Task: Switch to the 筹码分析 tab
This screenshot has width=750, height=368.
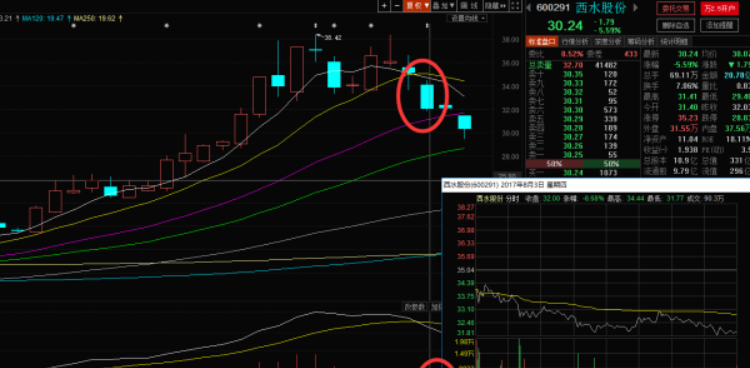Action: tap(640, 42)
